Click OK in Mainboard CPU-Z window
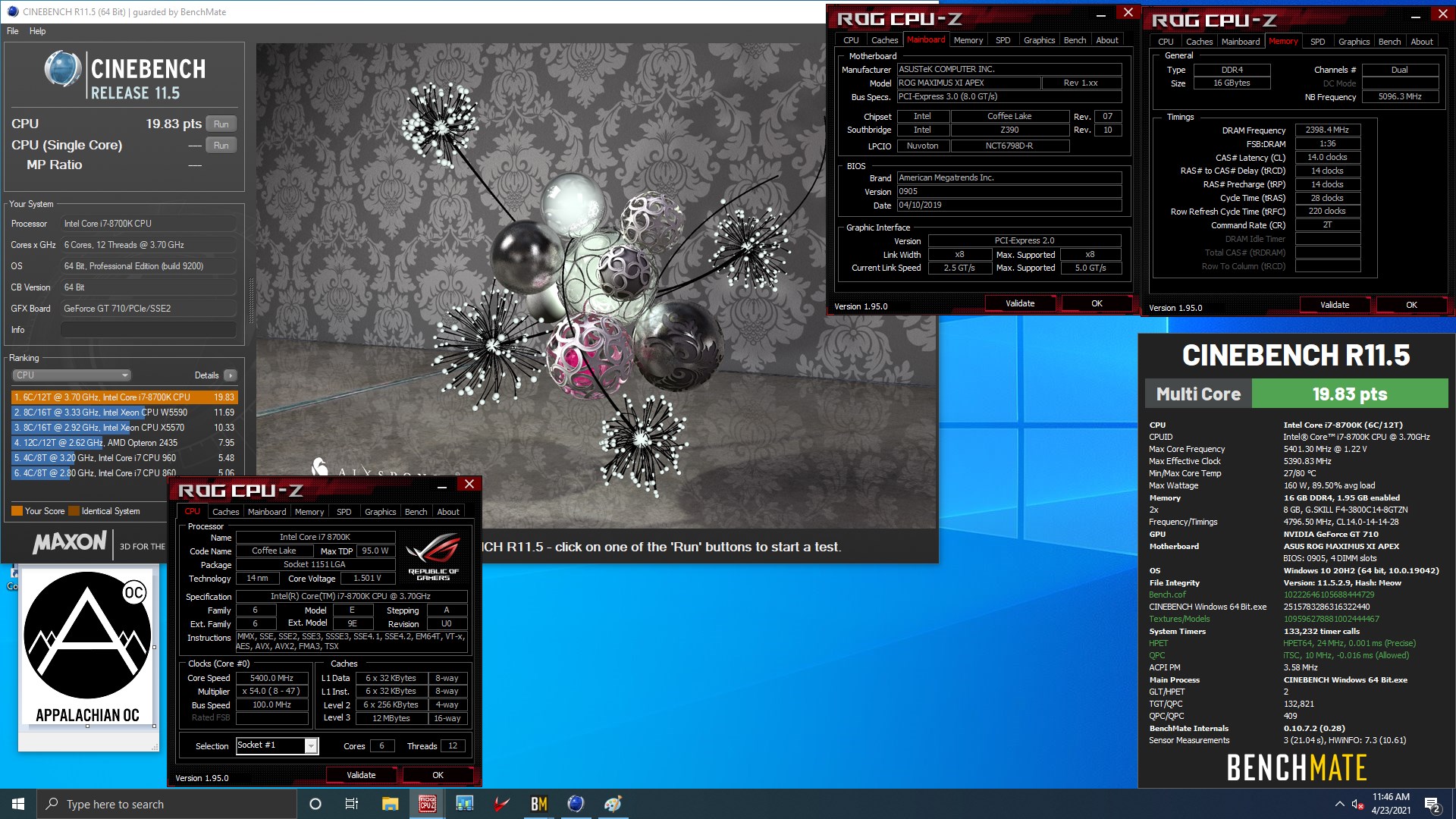 coord(1097,303)
